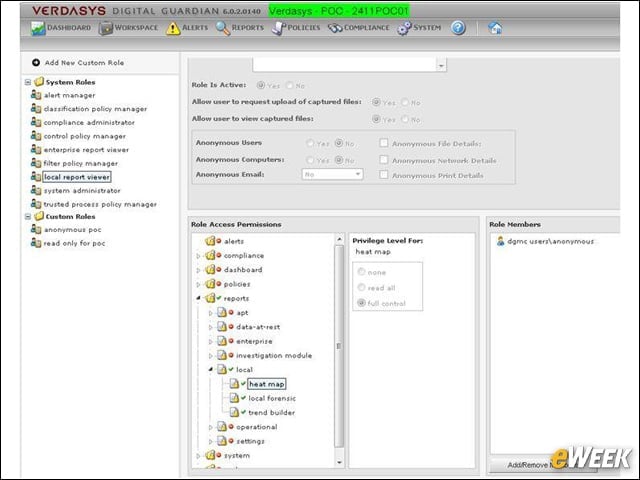
Task: Click the data-at-rest document icon
Action: click(x=222, y=327)
